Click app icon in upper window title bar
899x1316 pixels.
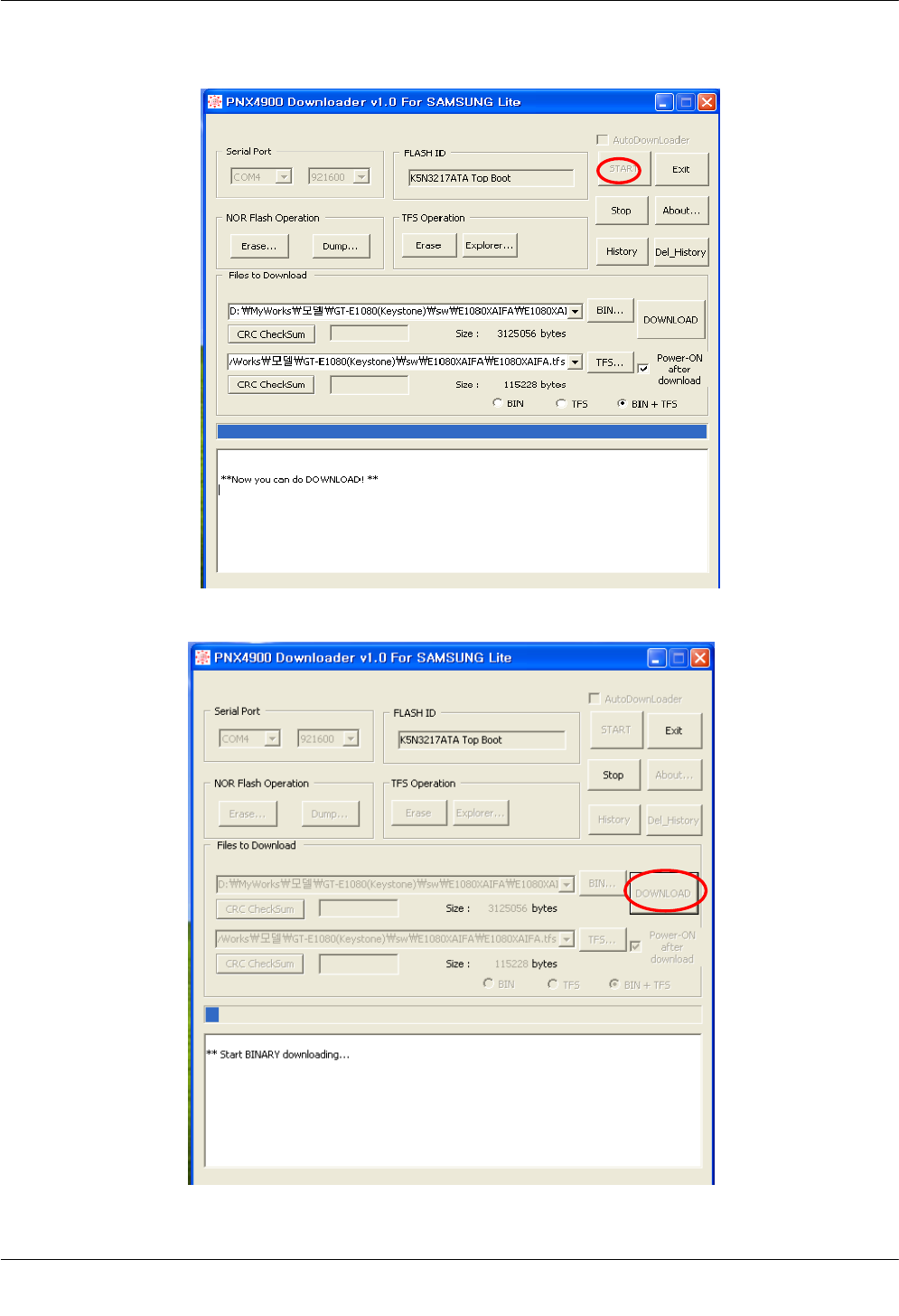click(x=215, y=101)
